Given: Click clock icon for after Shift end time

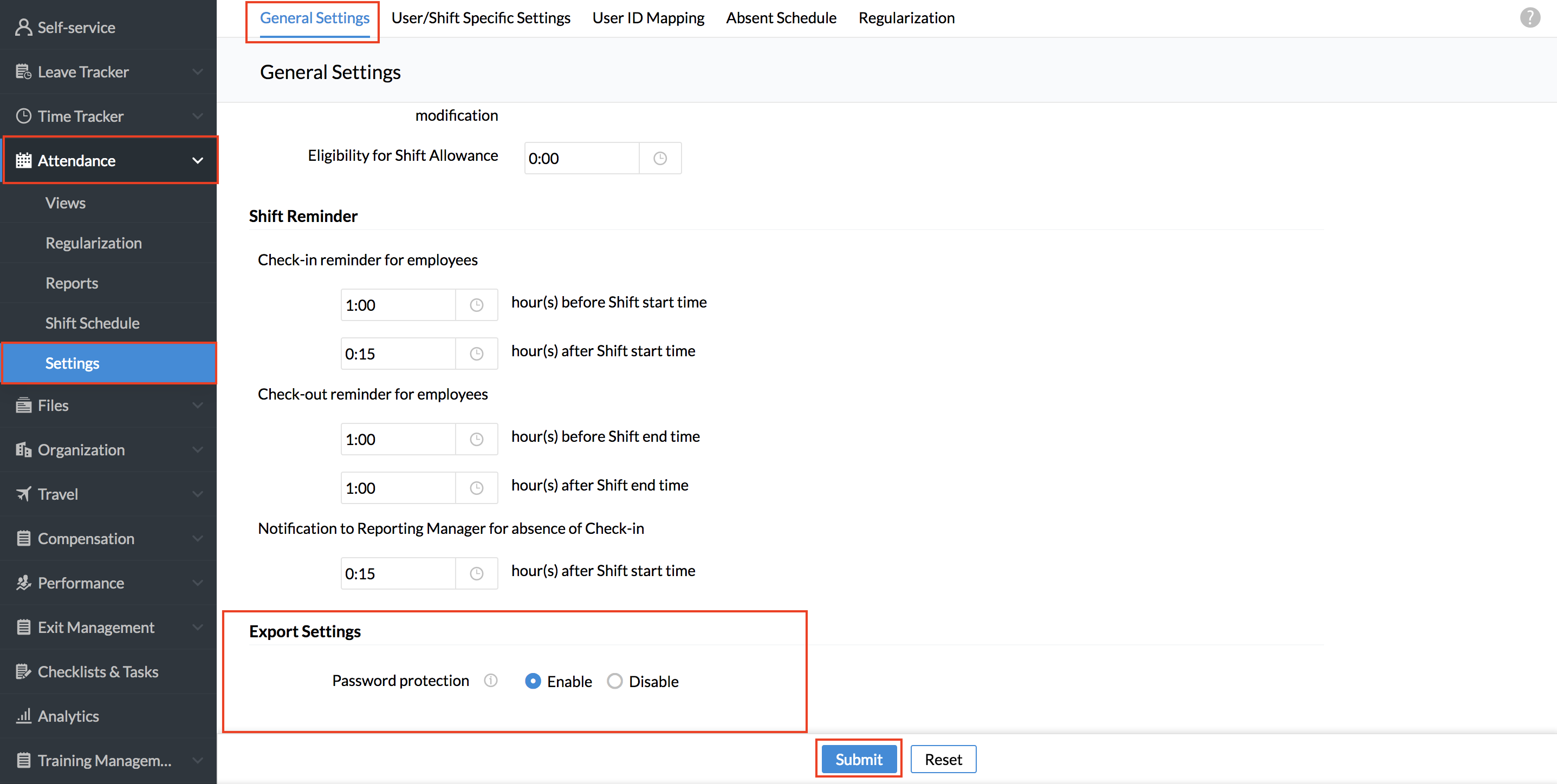Looking at the screenshot, I should click(x=476, y=488).
